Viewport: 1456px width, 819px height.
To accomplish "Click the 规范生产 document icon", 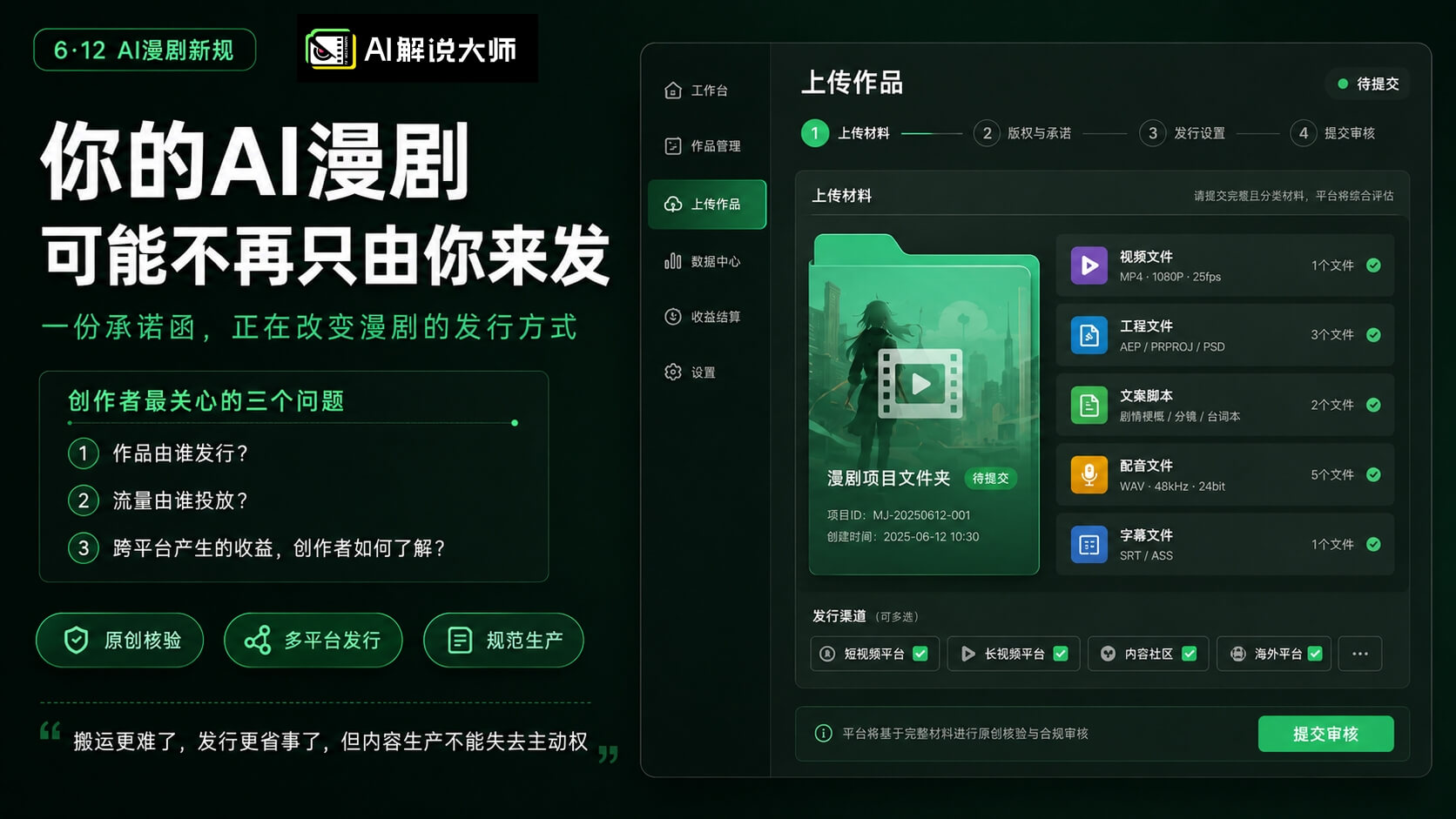I will point(460,641).
